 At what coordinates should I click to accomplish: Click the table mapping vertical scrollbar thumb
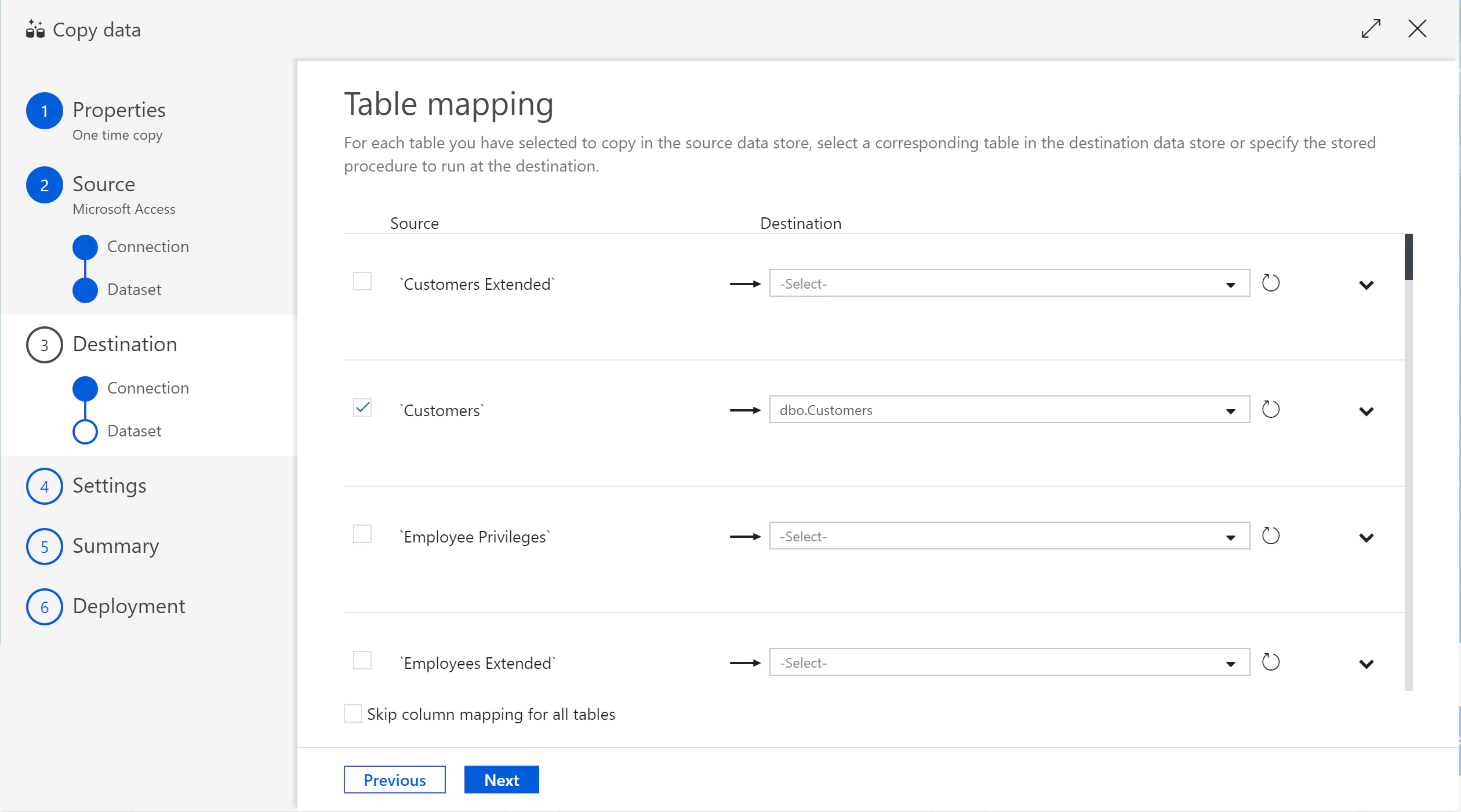pyautogui.click(x=1408, y=257)
